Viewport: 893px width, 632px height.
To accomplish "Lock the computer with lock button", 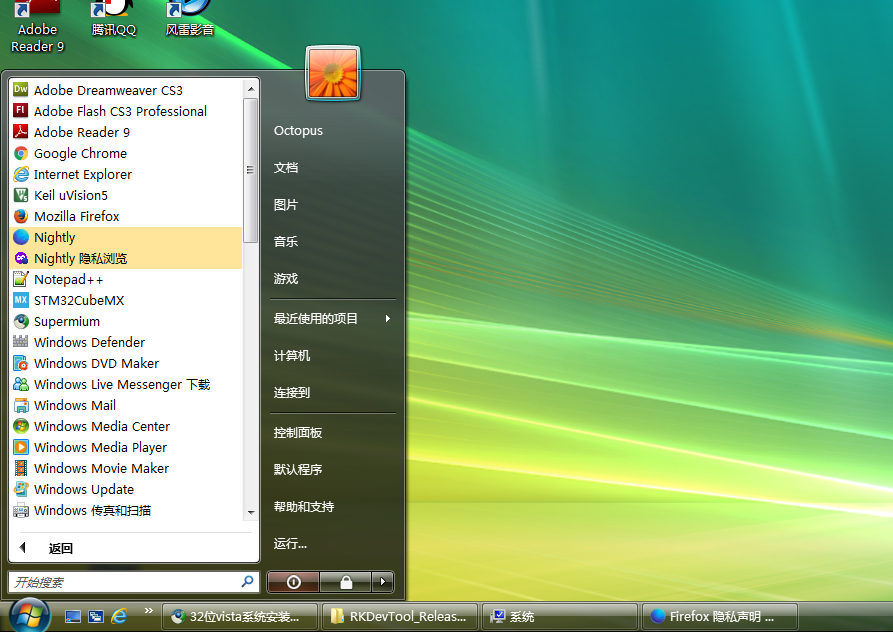I will tap(345, 581).
